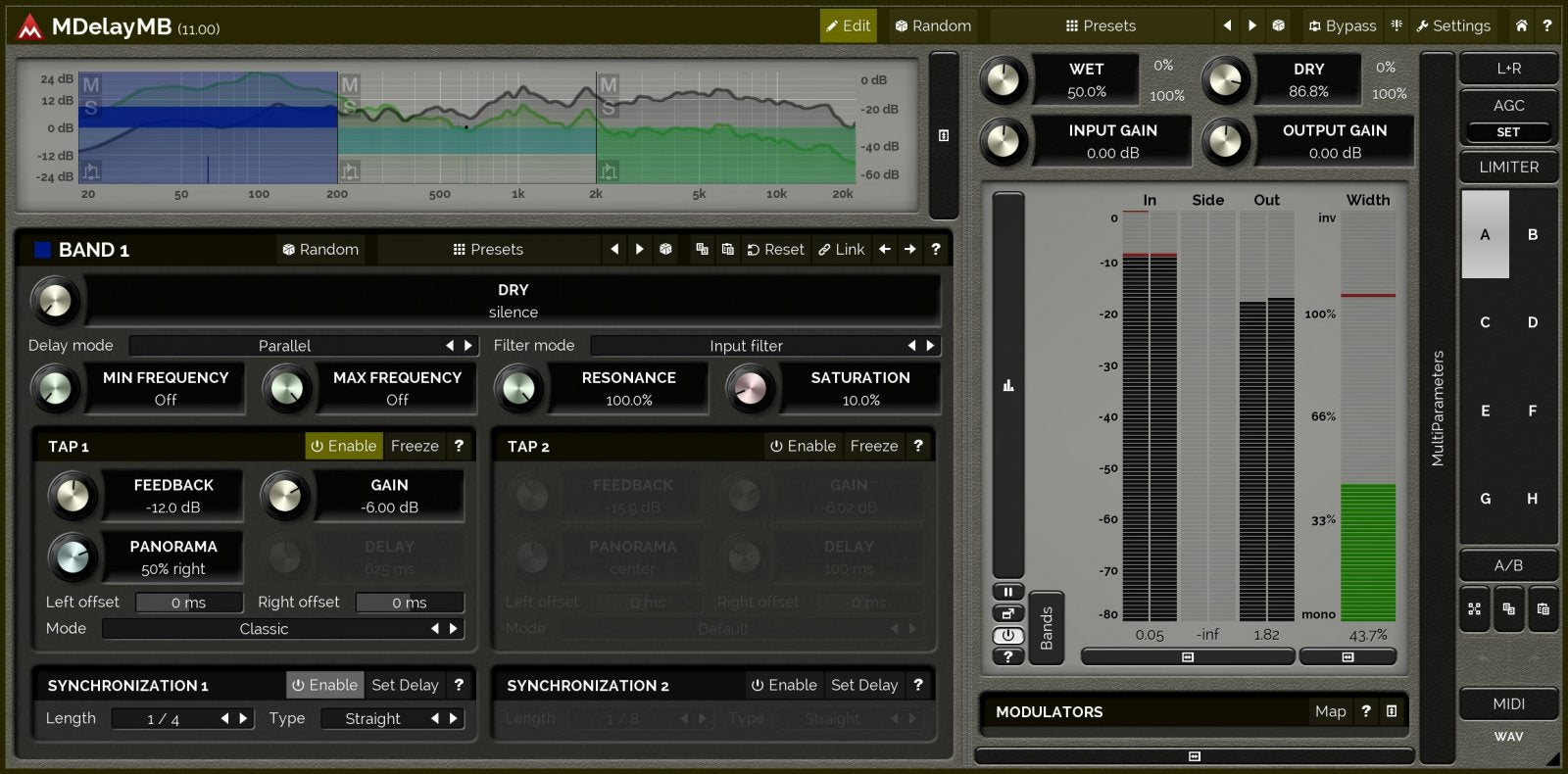Expand the bottom collapse bar below Modulators

click(1194, 756)
